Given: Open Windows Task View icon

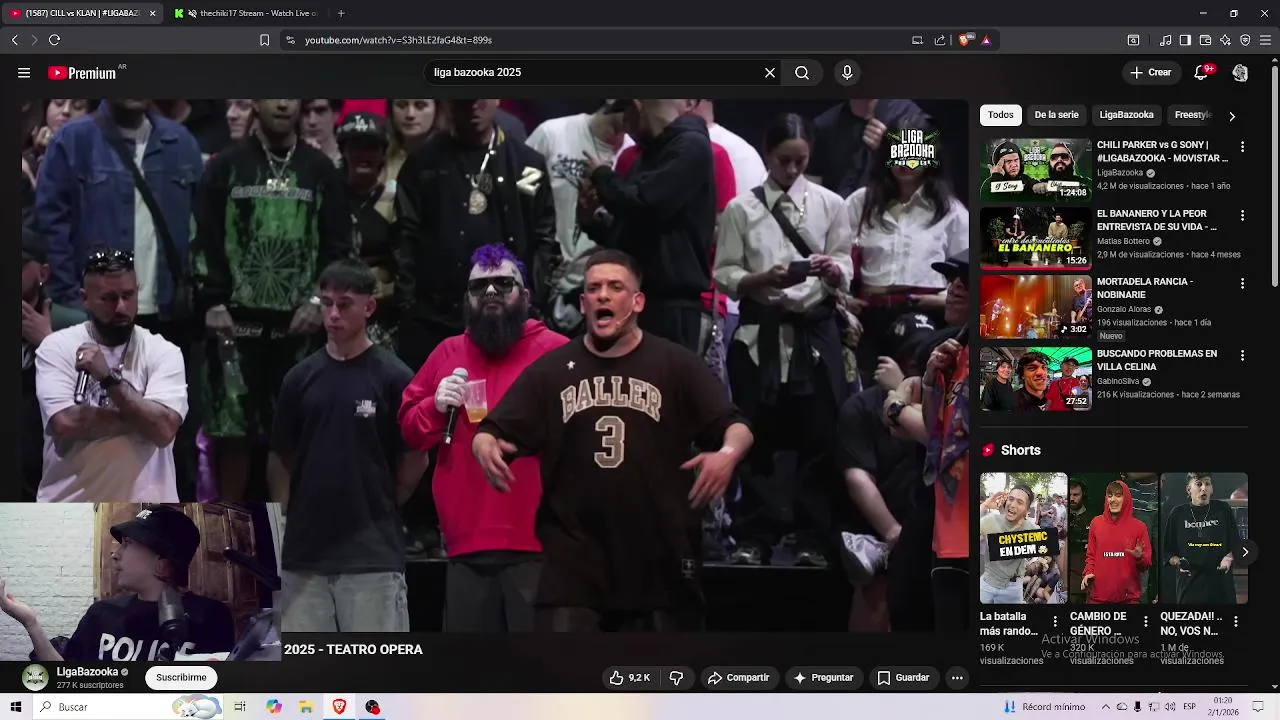Looking at the screenshot, I should 240,707.
